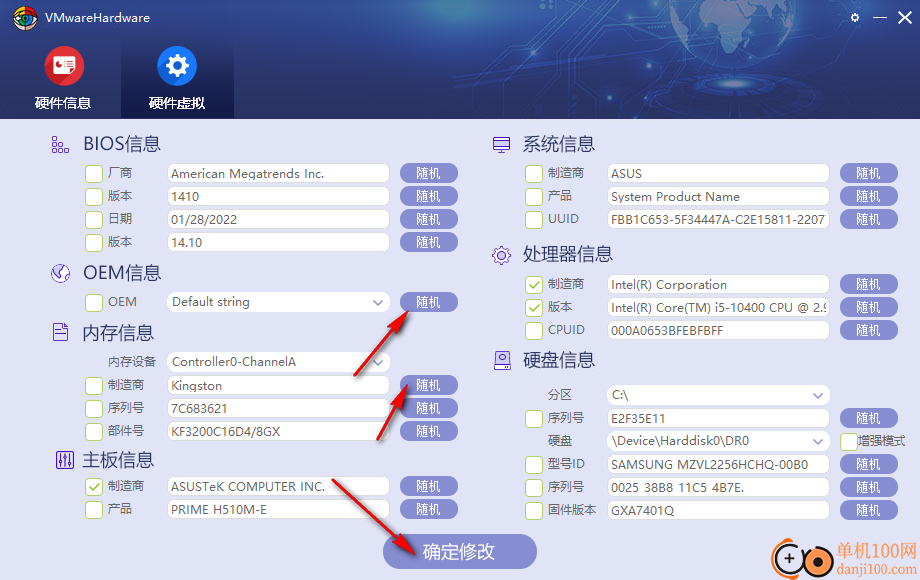This screenshot has width=920, height=580.
Task: Tick the OEM checkbox
Action: (x=94, y=303)
